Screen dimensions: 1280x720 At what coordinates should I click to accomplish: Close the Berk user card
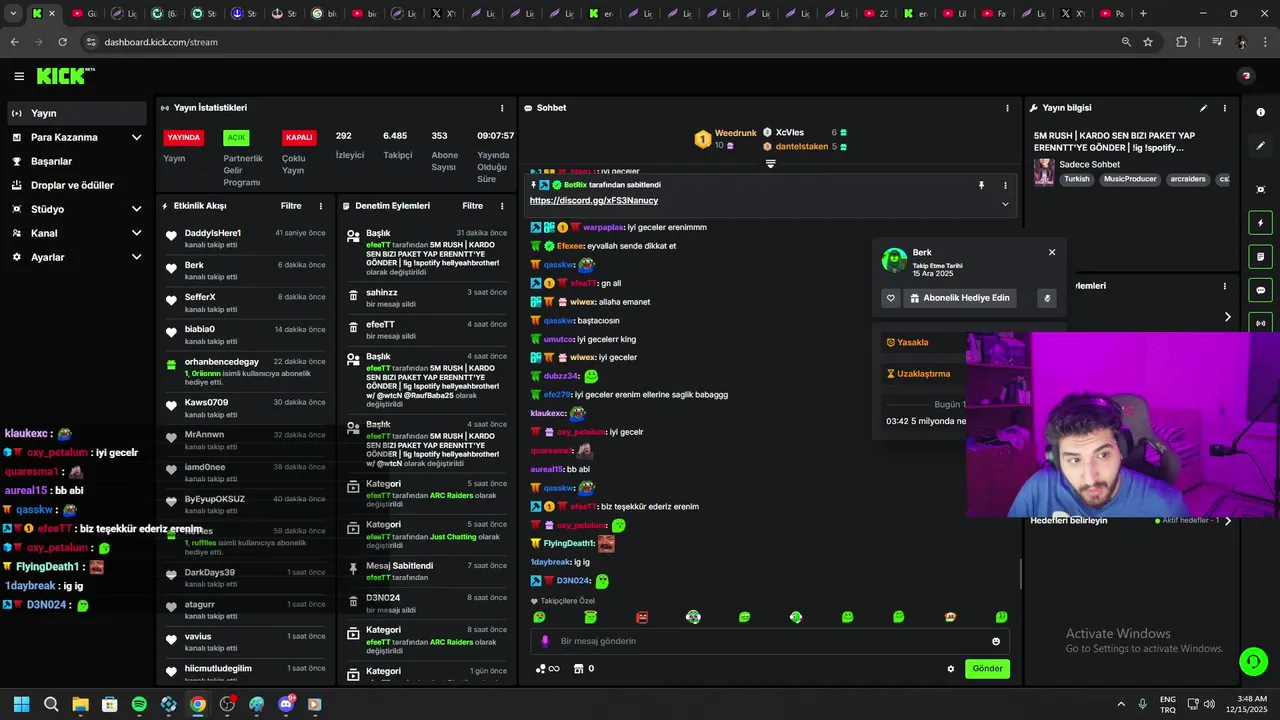point(1052,252)
